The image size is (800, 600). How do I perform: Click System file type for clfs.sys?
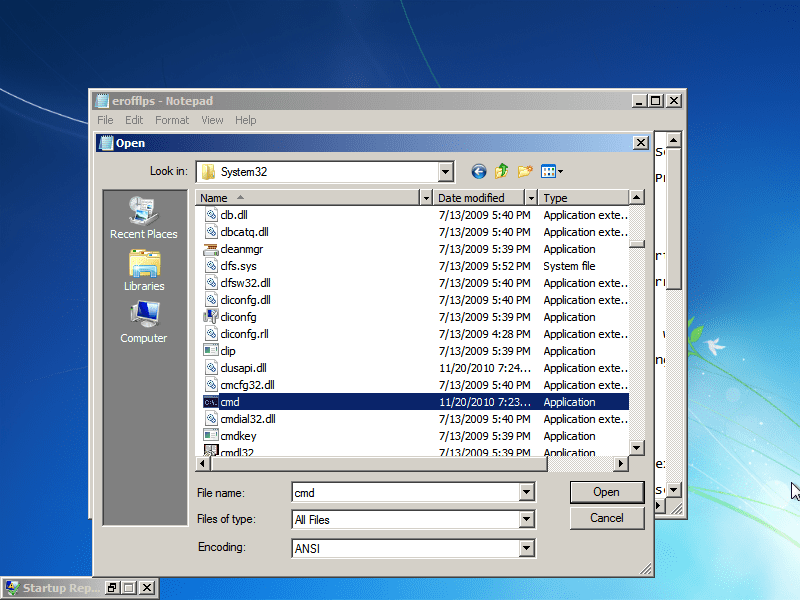pos(569,266)
